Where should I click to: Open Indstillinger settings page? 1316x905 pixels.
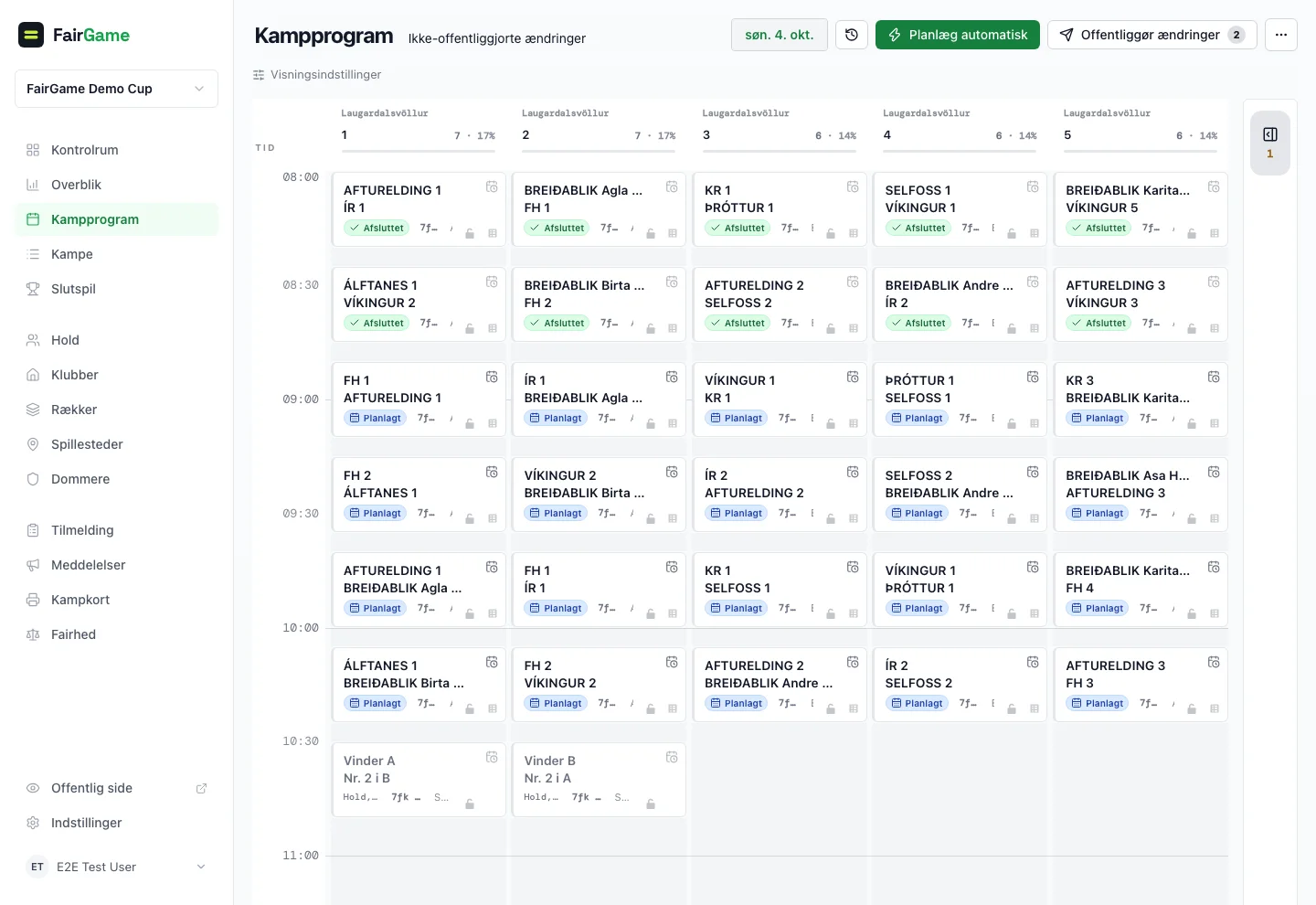(x=116, y=823)
